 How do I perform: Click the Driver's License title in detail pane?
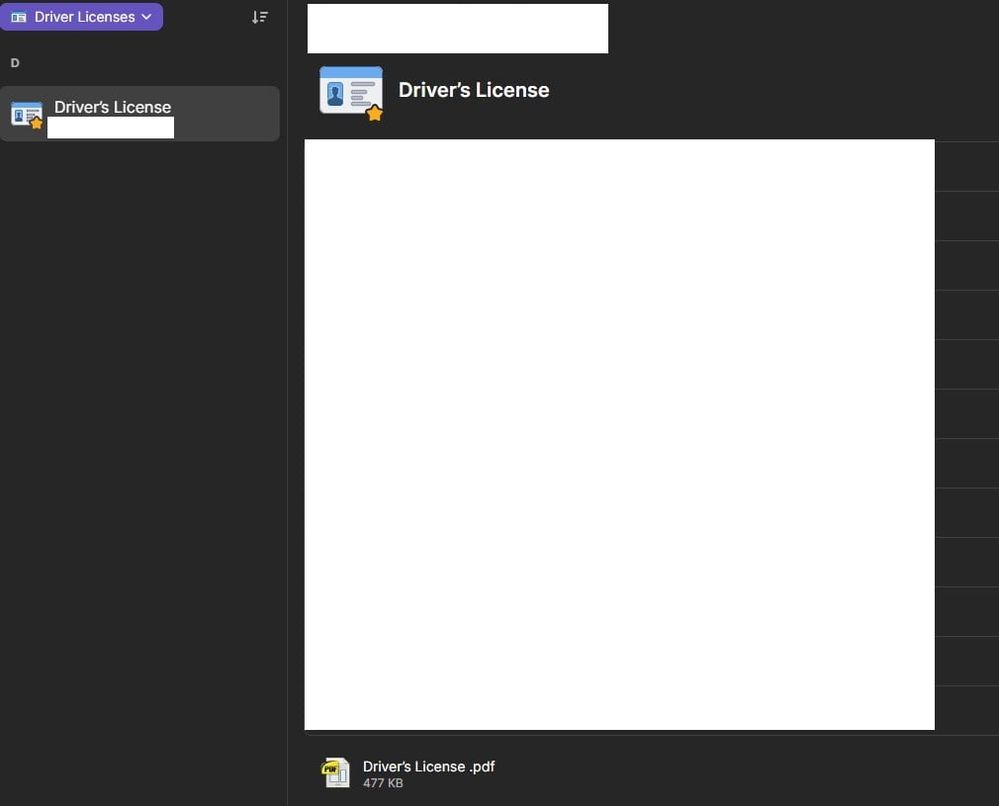click(x=473, y=90)
